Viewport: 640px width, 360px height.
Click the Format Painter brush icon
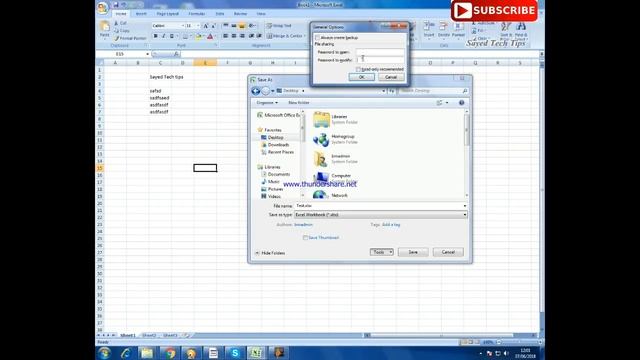click(x=116, y=38)
